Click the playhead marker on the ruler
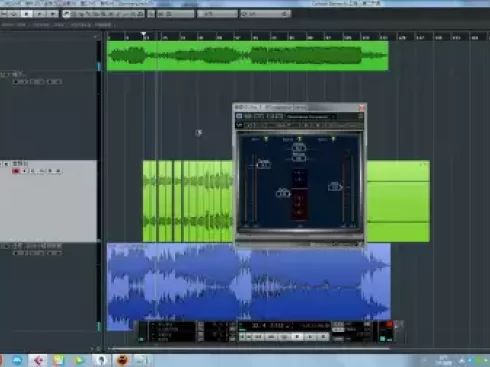 (x=144, y=34)
